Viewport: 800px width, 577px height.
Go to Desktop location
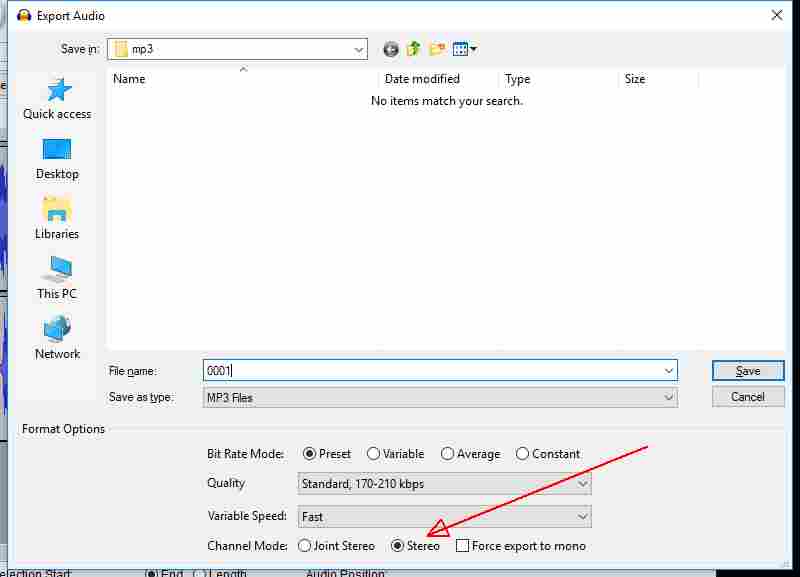pos(57,158)
